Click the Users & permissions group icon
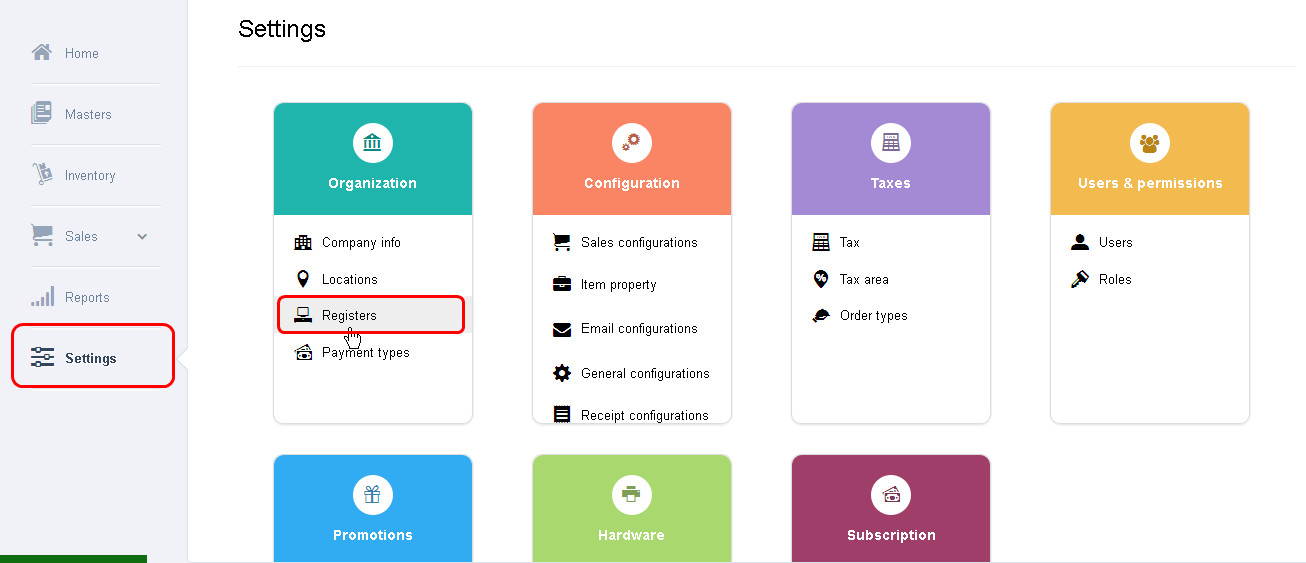The width and height of the screenshot is (1306, 563). (x=1149, y=143)
